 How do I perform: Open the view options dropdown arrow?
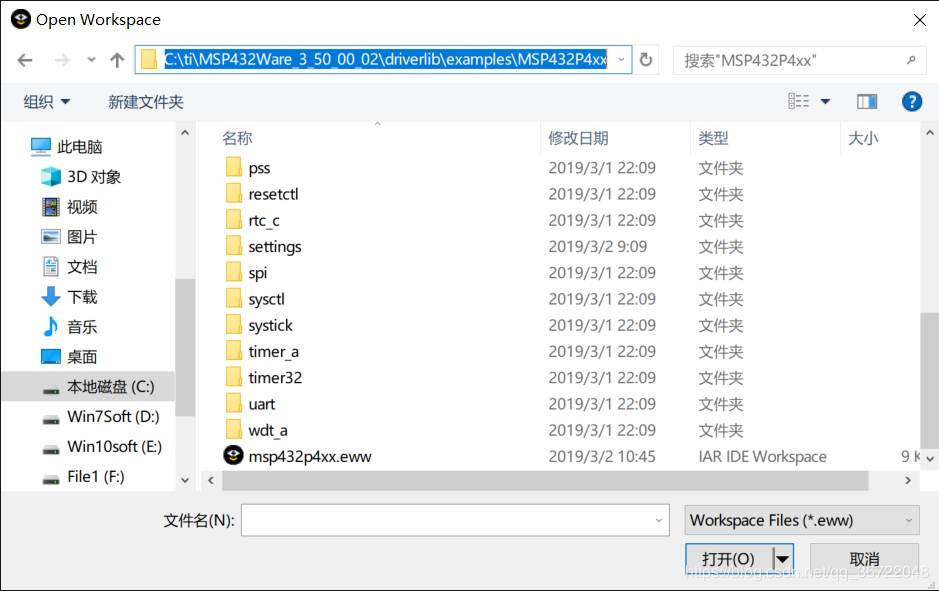(825, 102)
